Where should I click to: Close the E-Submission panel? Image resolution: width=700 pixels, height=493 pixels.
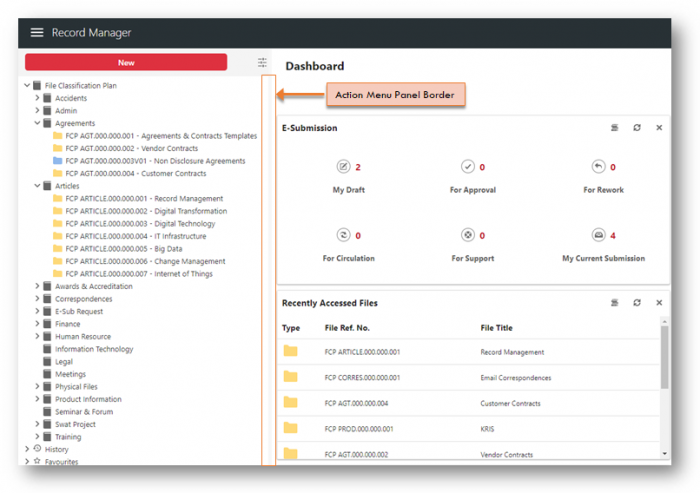coord(659,128)
